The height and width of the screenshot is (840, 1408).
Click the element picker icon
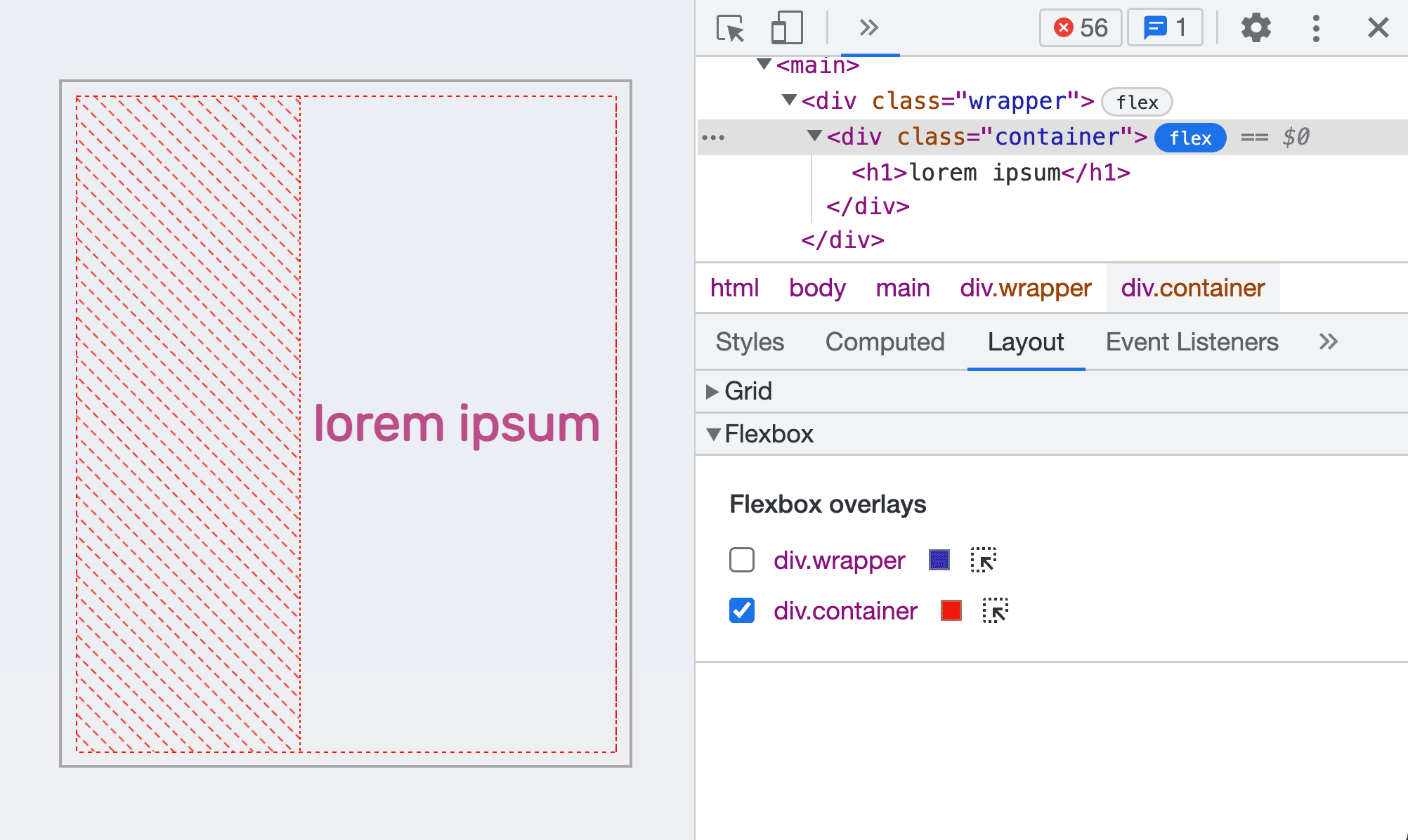pyautogui.click(x=729, y=28)
